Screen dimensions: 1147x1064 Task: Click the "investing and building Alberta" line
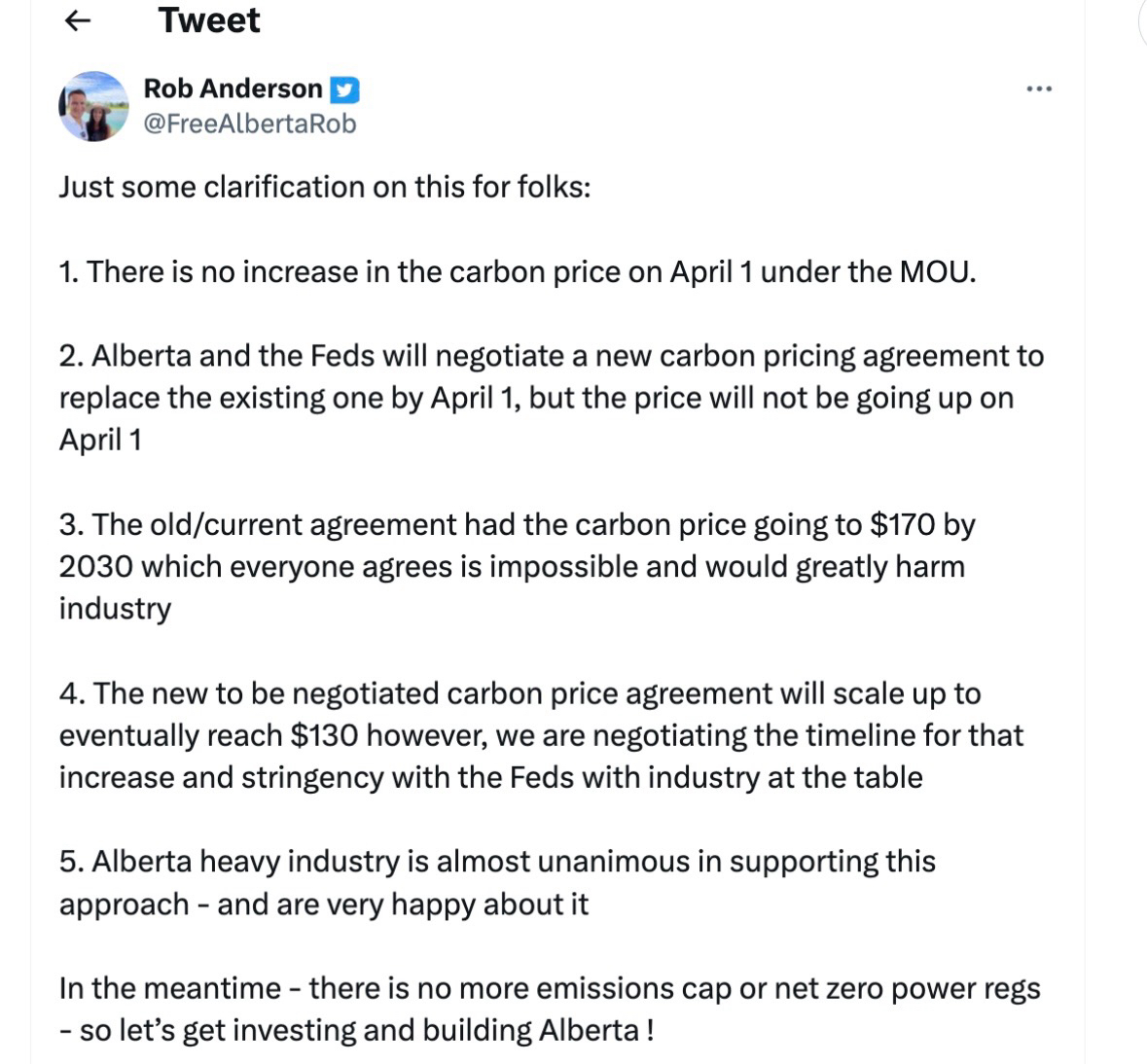tap(356, 1030)
